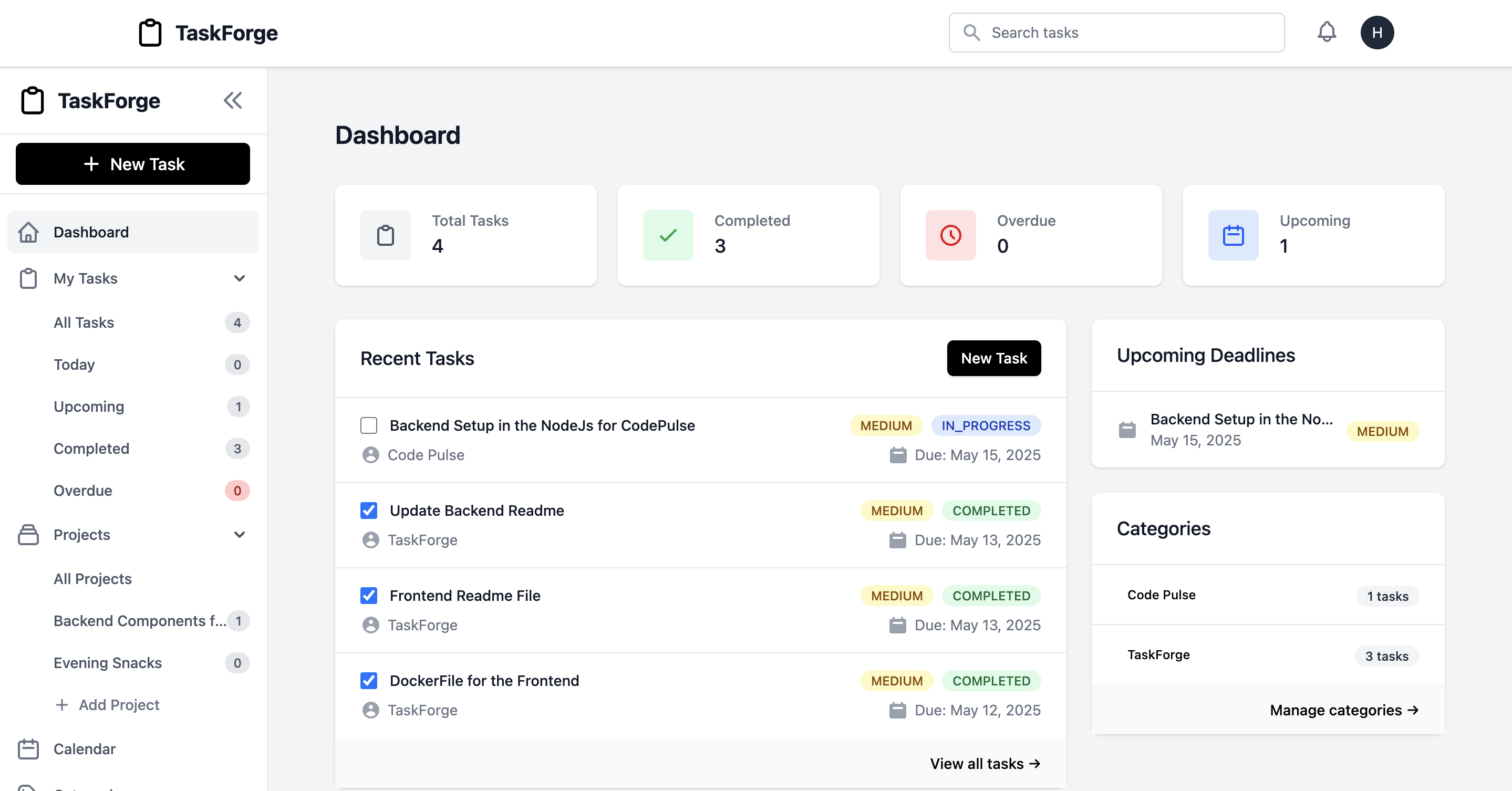Image resolution: width=1512 pixels, height=791 pixels.
Task: Click the Upcoming blue calendar icon
Action: [1233, 235]
